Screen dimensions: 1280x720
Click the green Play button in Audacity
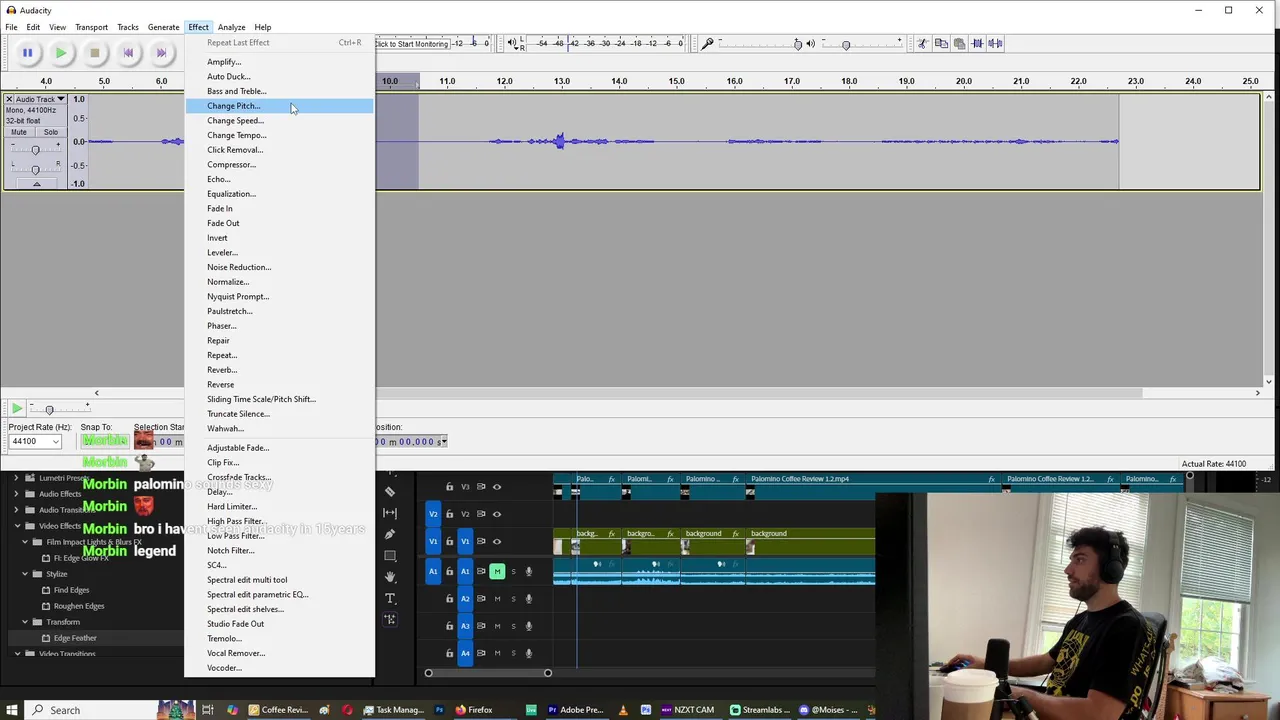(x=61, y=53)
